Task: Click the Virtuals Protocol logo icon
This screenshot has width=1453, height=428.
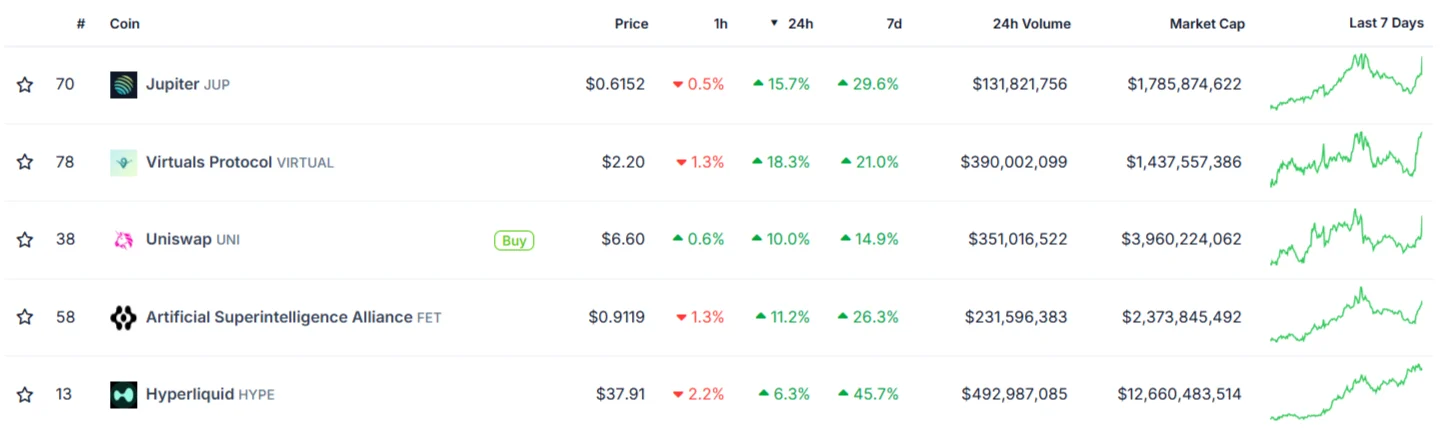Action: coord(123,162)
